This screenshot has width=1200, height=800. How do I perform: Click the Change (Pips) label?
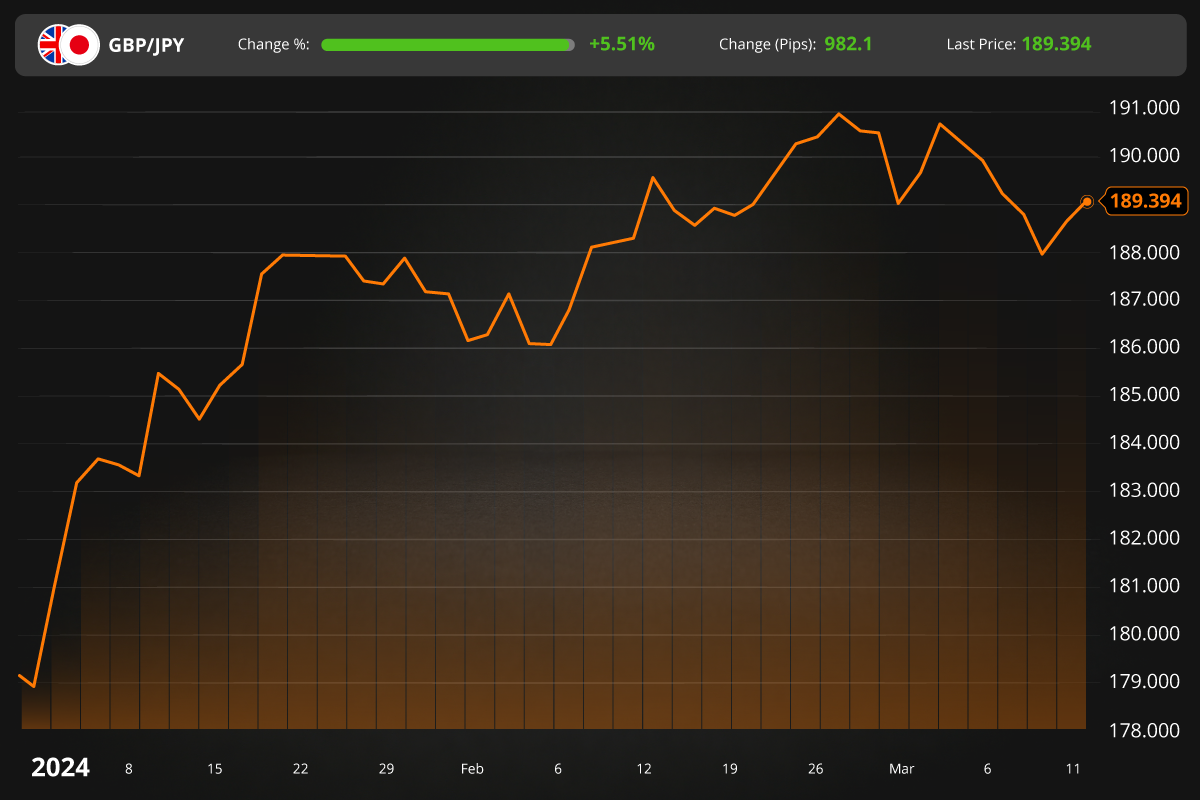click(x=766, y=44)
